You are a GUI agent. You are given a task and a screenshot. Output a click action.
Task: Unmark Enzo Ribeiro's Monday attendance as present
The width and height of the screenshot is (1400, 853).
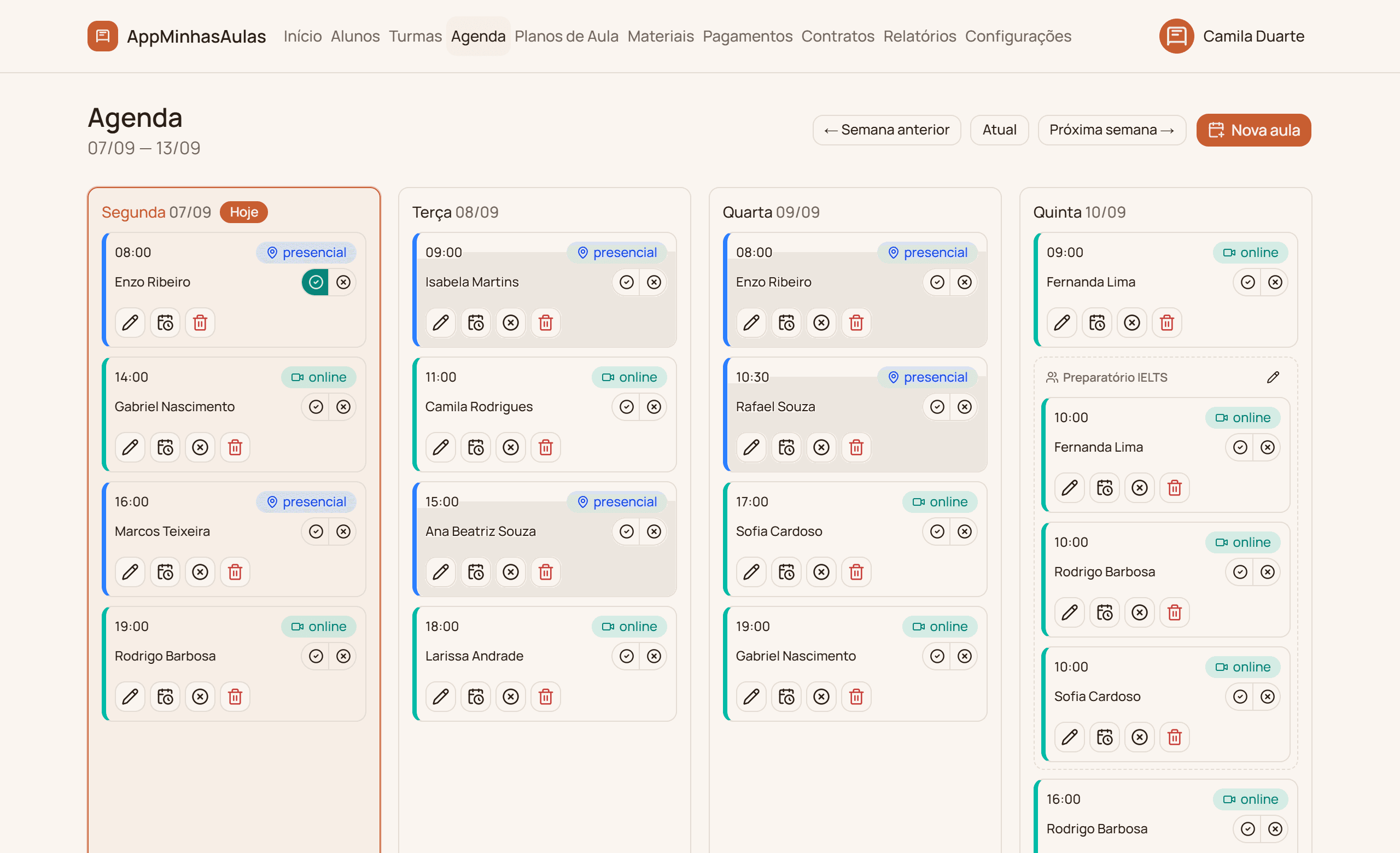[316, 282]
